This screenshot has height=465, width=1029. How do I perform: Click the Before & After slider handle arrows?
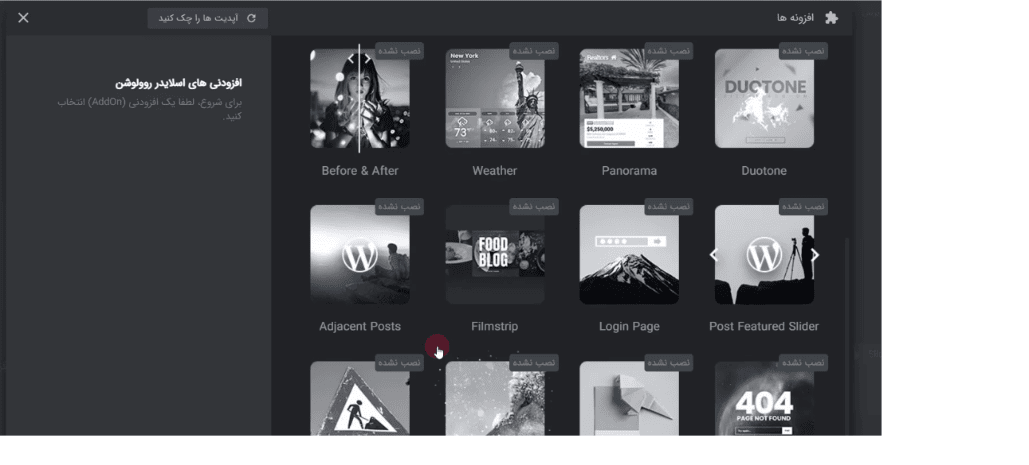pos(359,59)
